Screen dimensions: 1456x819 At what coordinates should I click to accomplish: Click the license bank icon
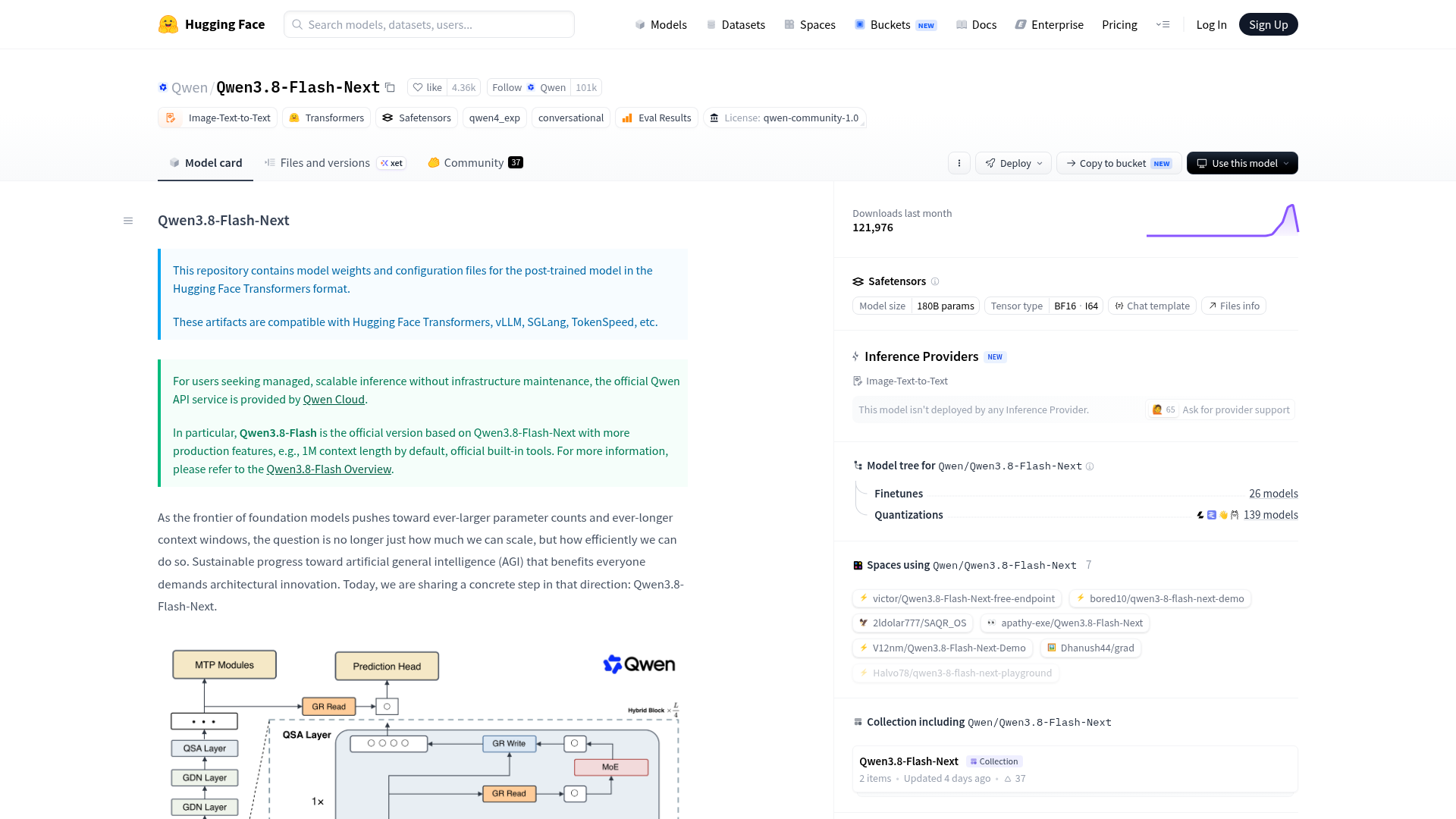point(714,118)
